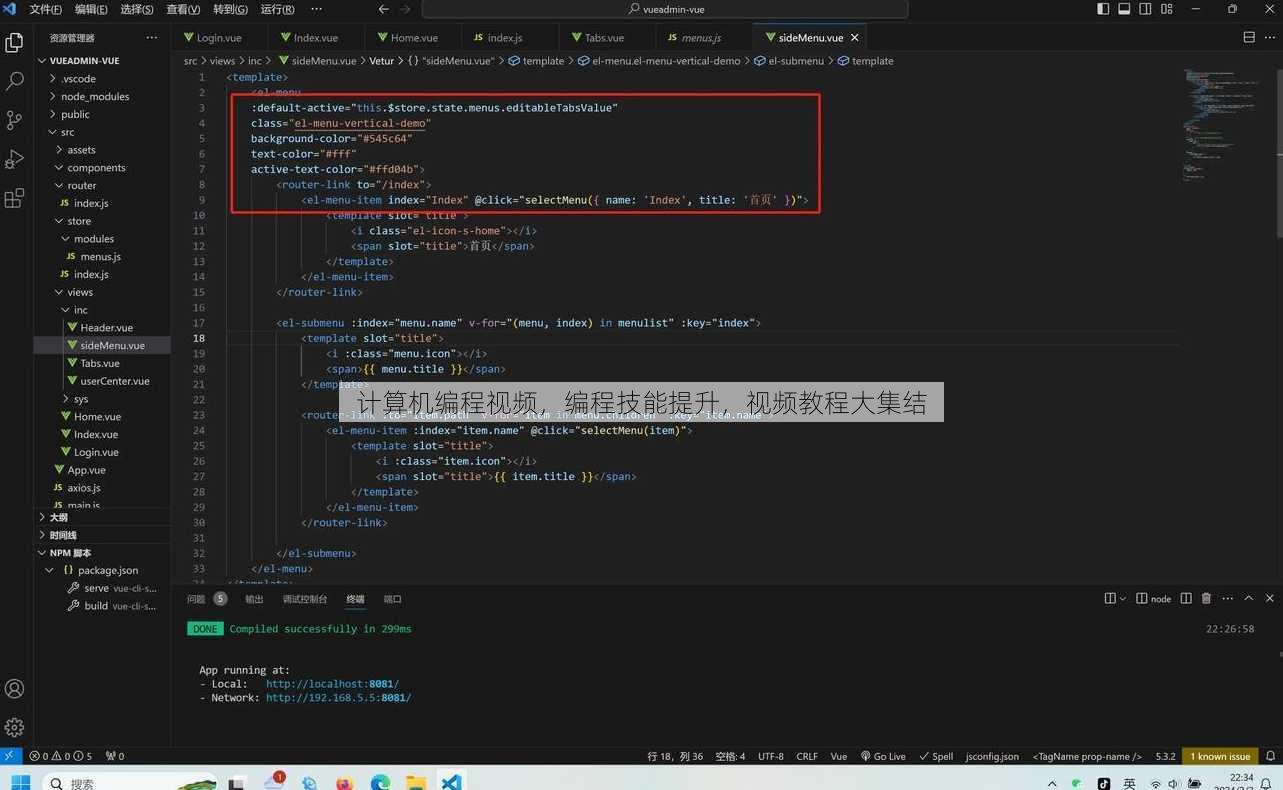This screenshot has width=1283, height=790.
Task: Open terminal panel more actions ellipsis
Action: click(1227, 599)
